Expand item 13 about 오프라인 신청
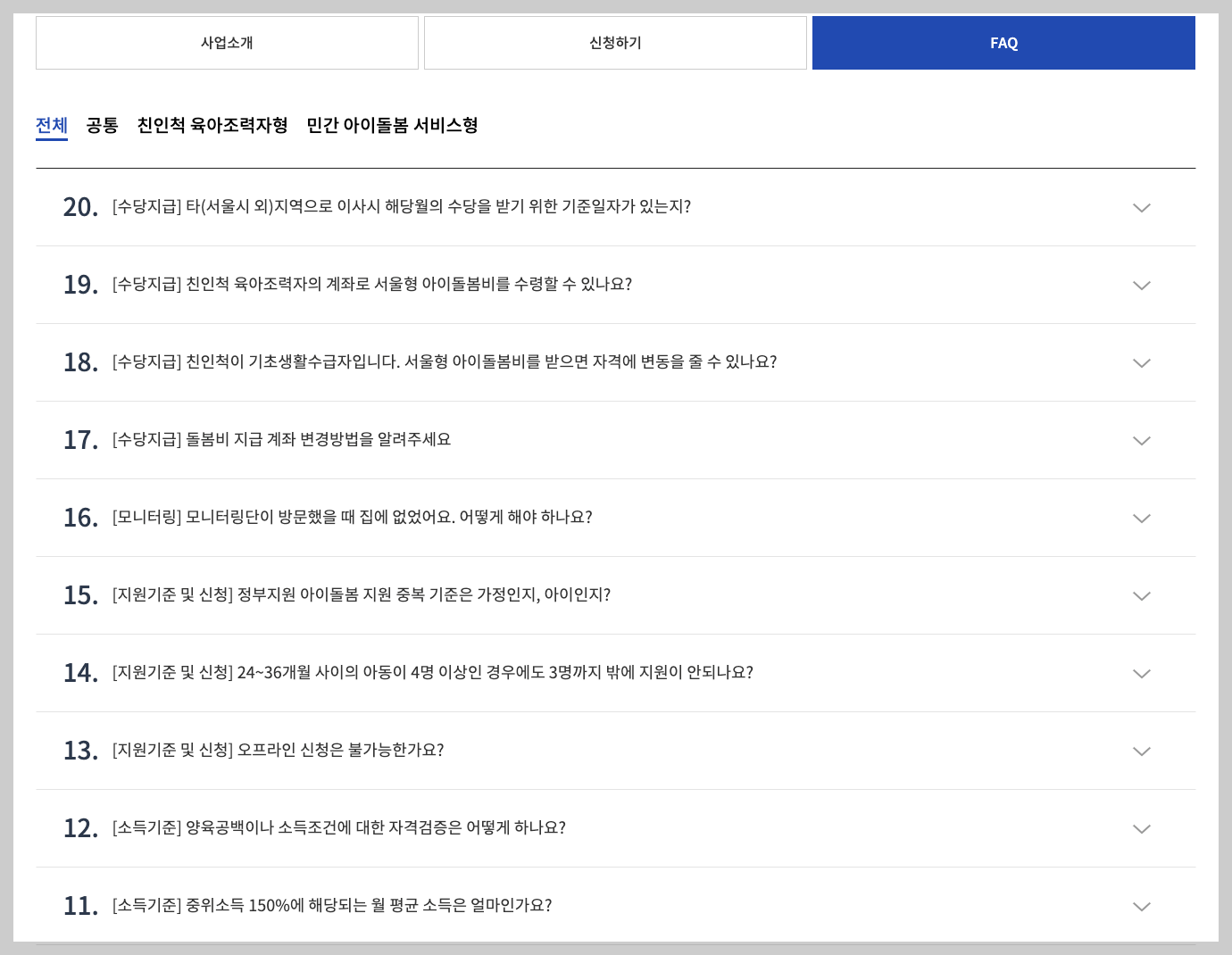 coord(1141,751)
